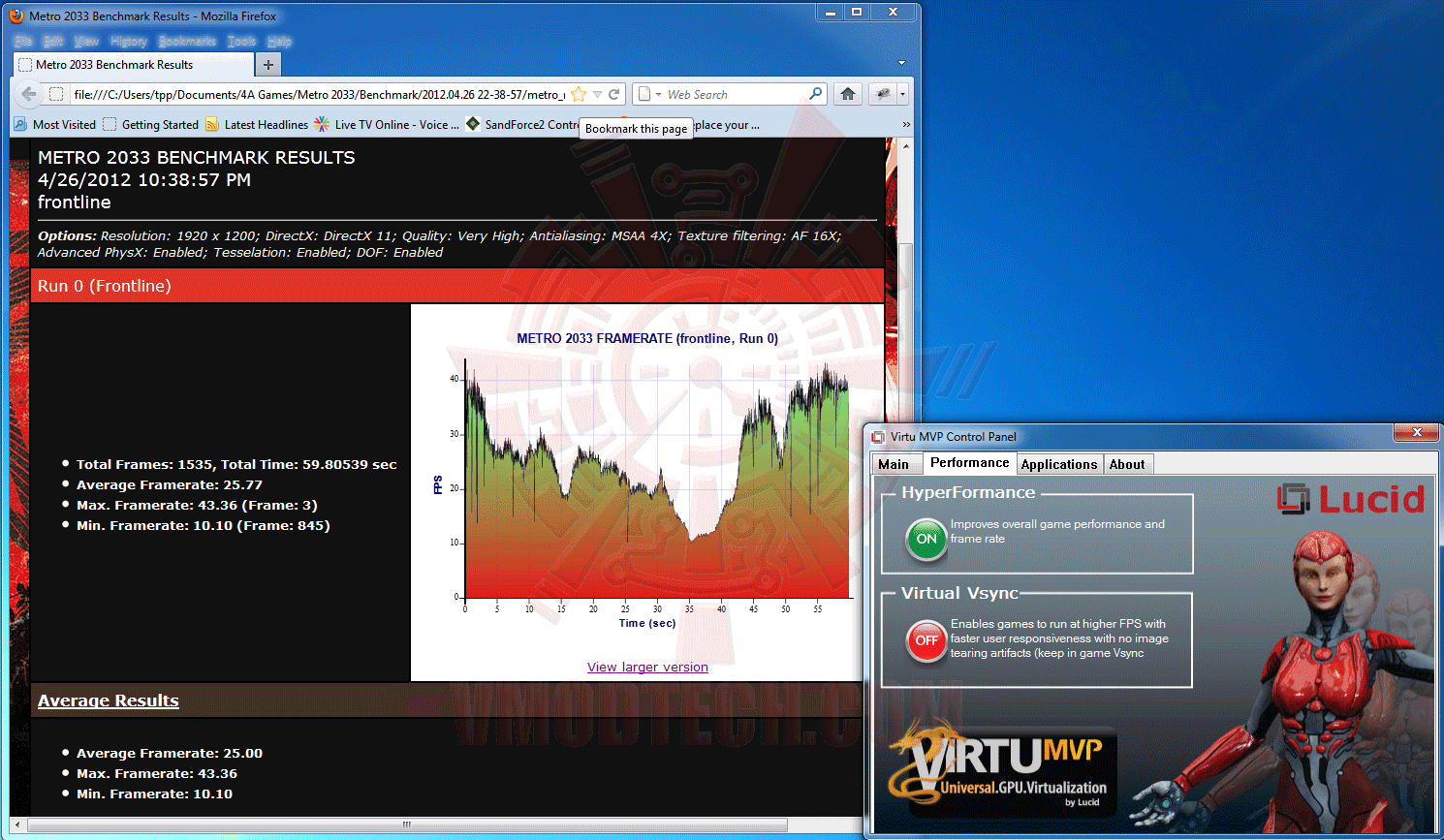Image resolution: width=1444 pixels, height=840 pixels.
Task: Open the Help menu in Firefox
Action: tap(279, 41)
